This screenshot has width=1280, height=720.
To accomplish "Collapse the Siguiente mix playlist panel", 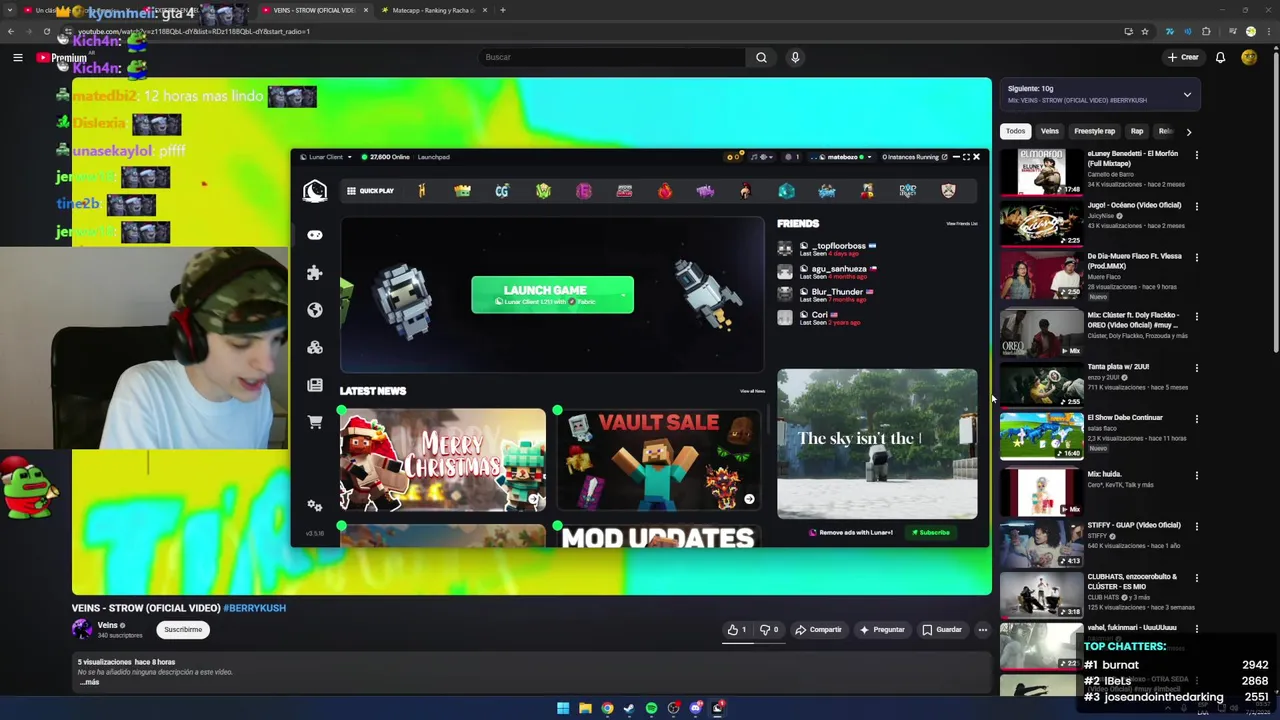I will click(1187, 95).
